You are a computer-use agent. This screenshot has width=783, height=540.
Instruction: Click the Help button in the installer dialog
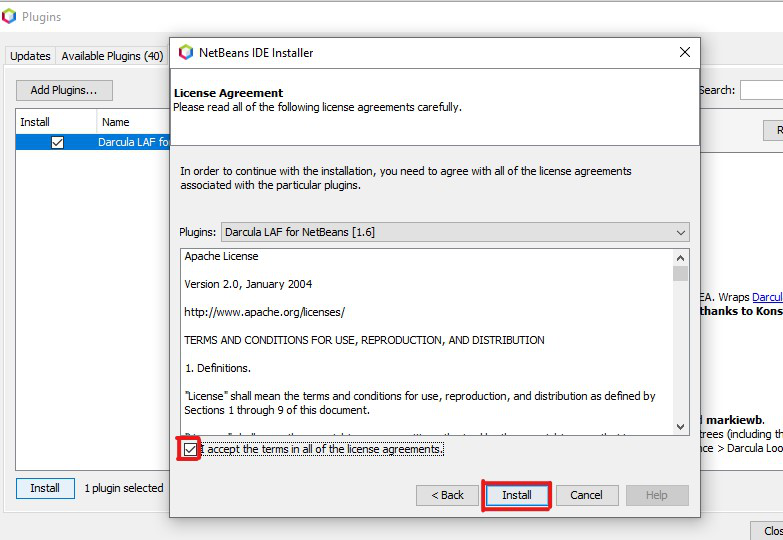[x=657, y=495]
